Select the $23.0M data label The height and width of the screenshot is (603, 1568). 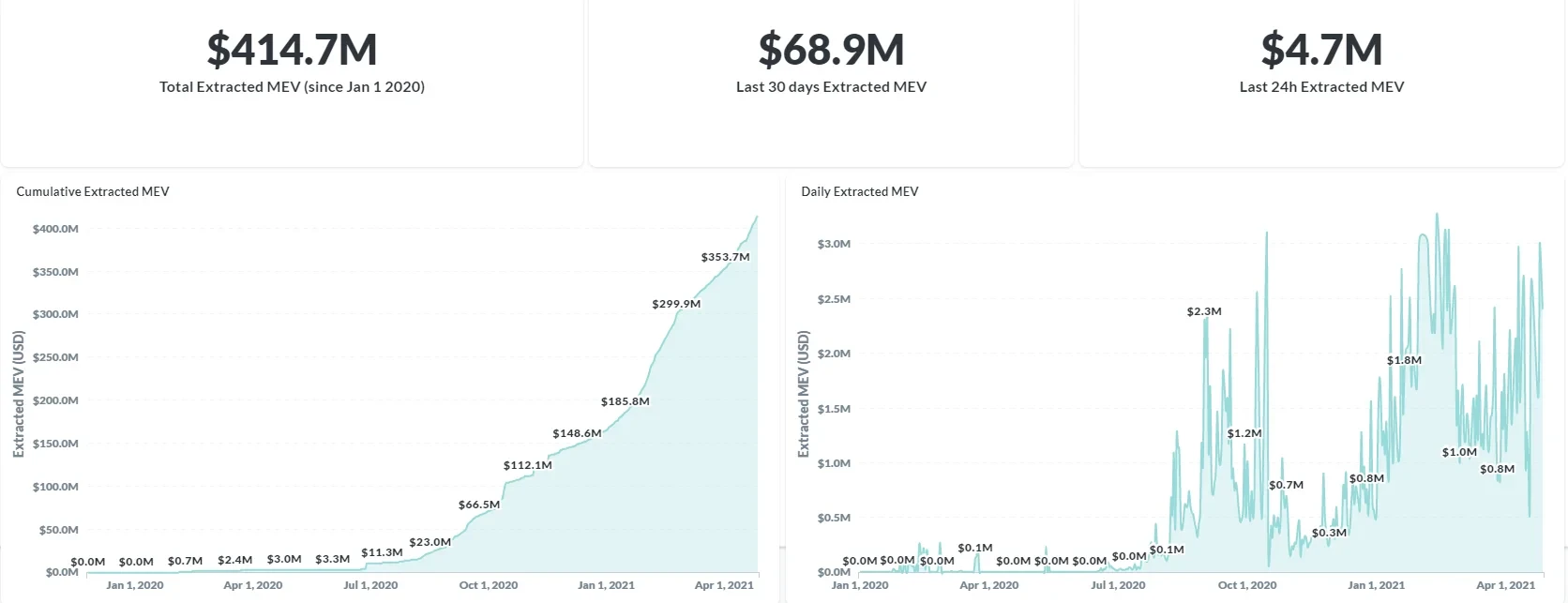(x=430, y=542)
